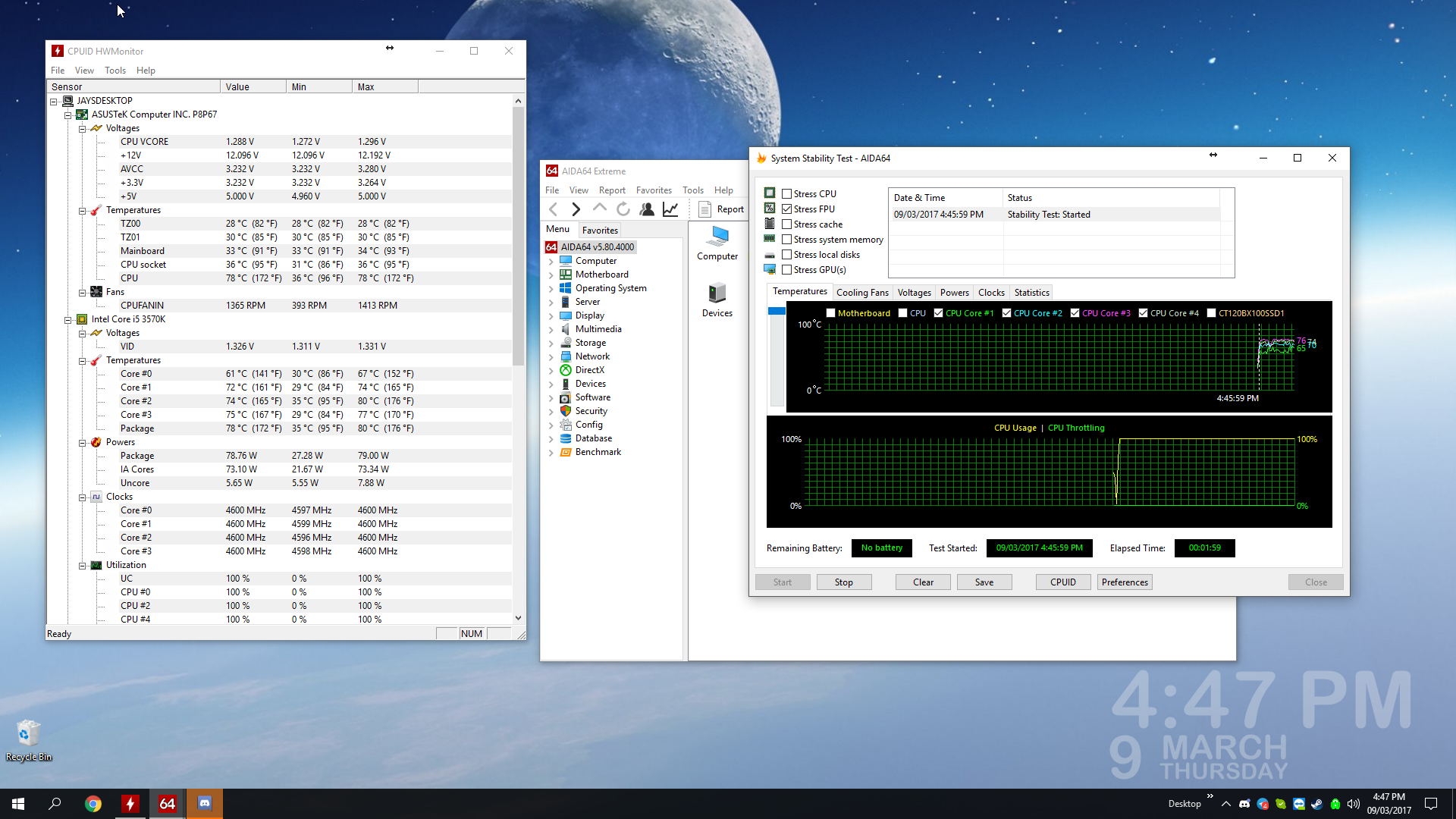Expand the Motherboard node in AIDA64 tree
Image resolution: width=1456 pixels, height=819 pixels.
tap(551, 275)
